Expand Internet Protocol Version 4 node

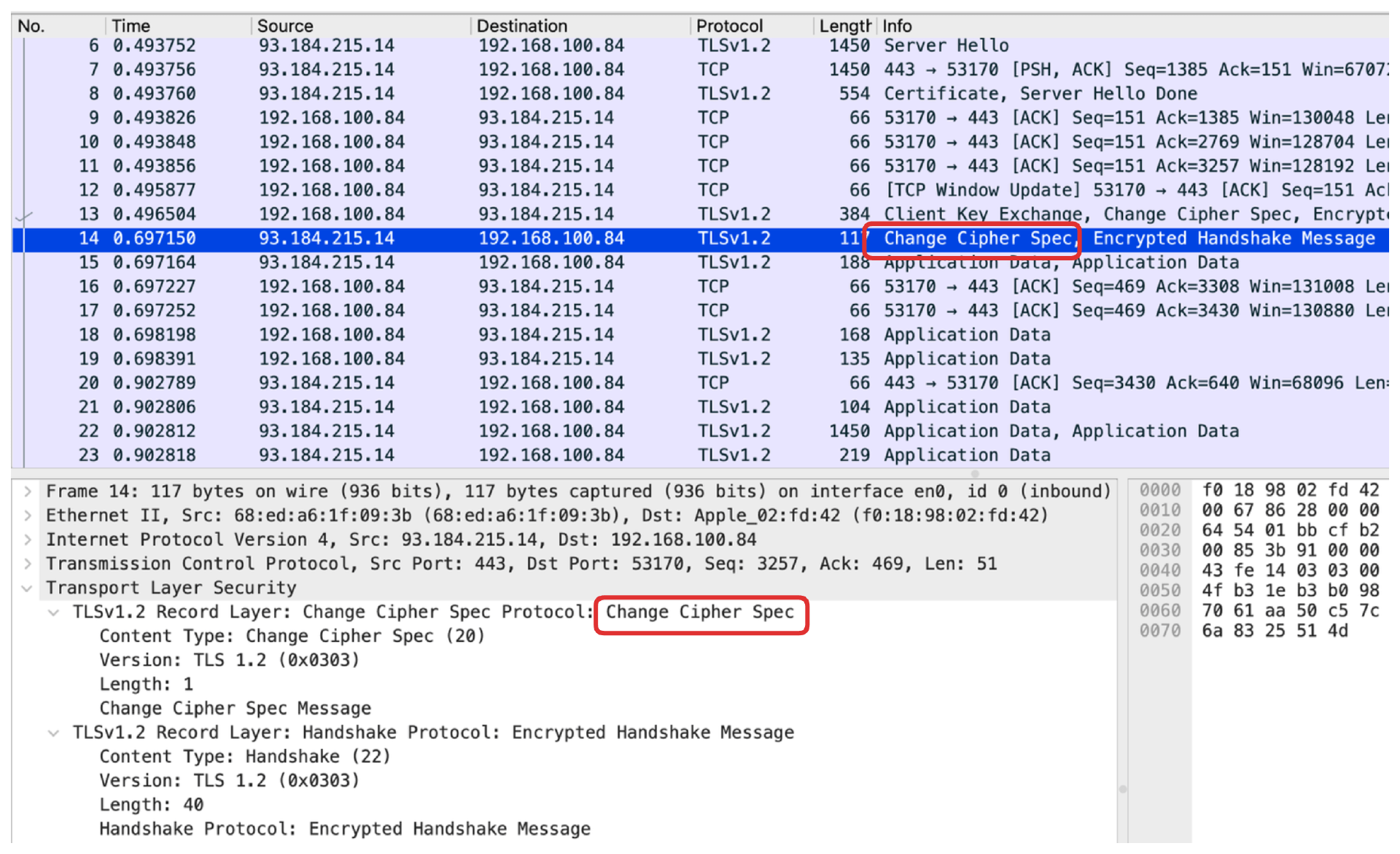click(27, 540)
